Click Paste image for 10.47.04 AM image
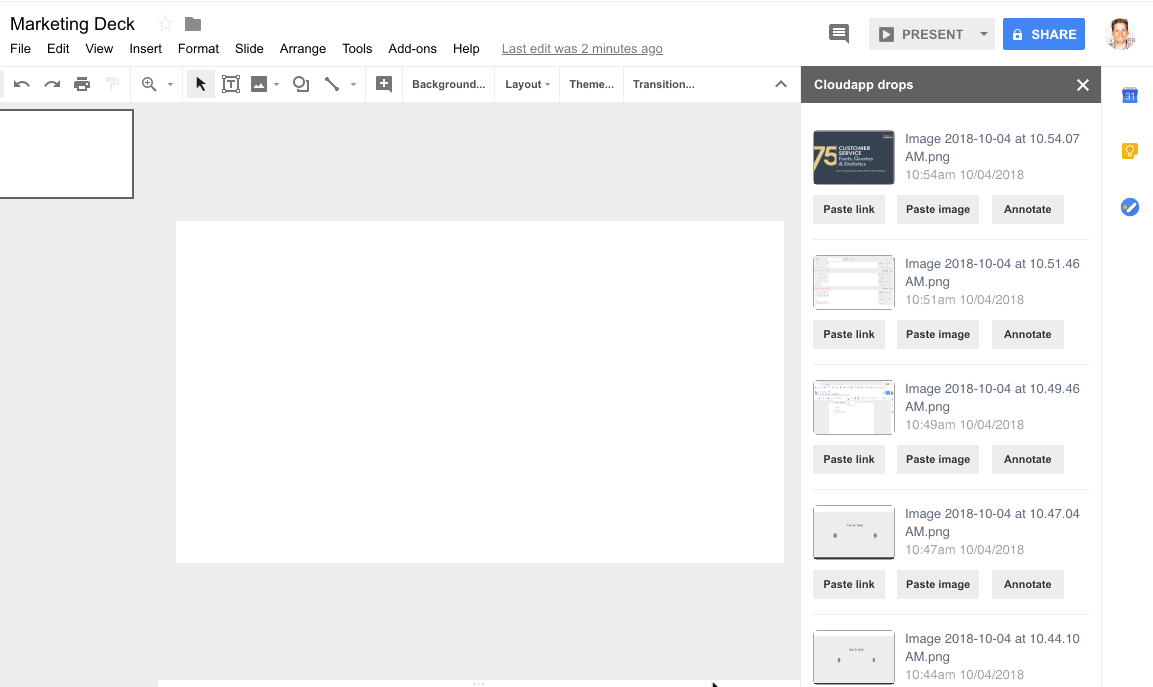This screenshot has height=687, width=1153. pos(938,584)
